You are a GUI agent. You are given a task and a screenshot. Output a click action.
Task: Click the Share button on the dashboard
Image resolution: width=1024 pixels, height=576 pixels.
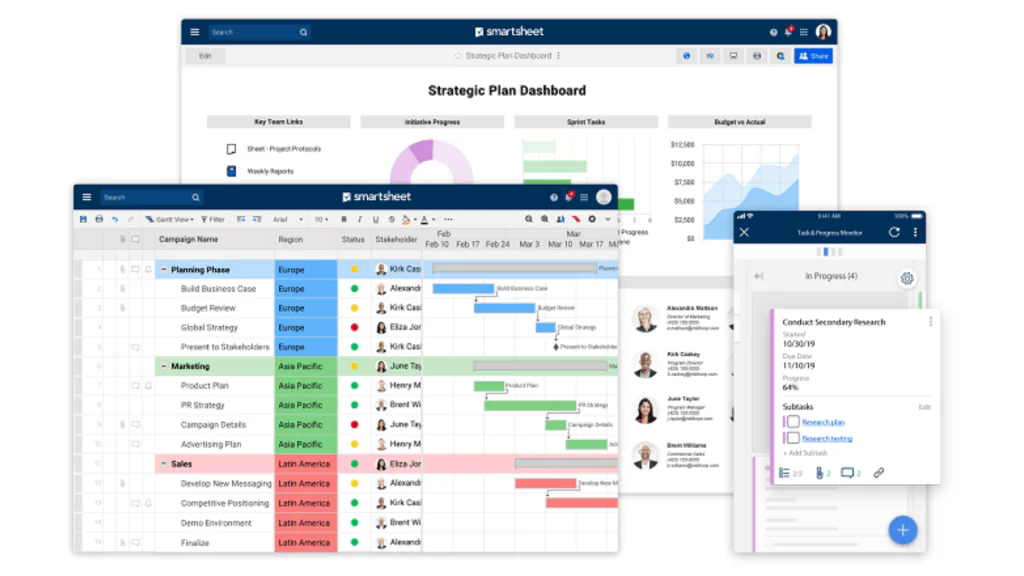coord(813,56)
